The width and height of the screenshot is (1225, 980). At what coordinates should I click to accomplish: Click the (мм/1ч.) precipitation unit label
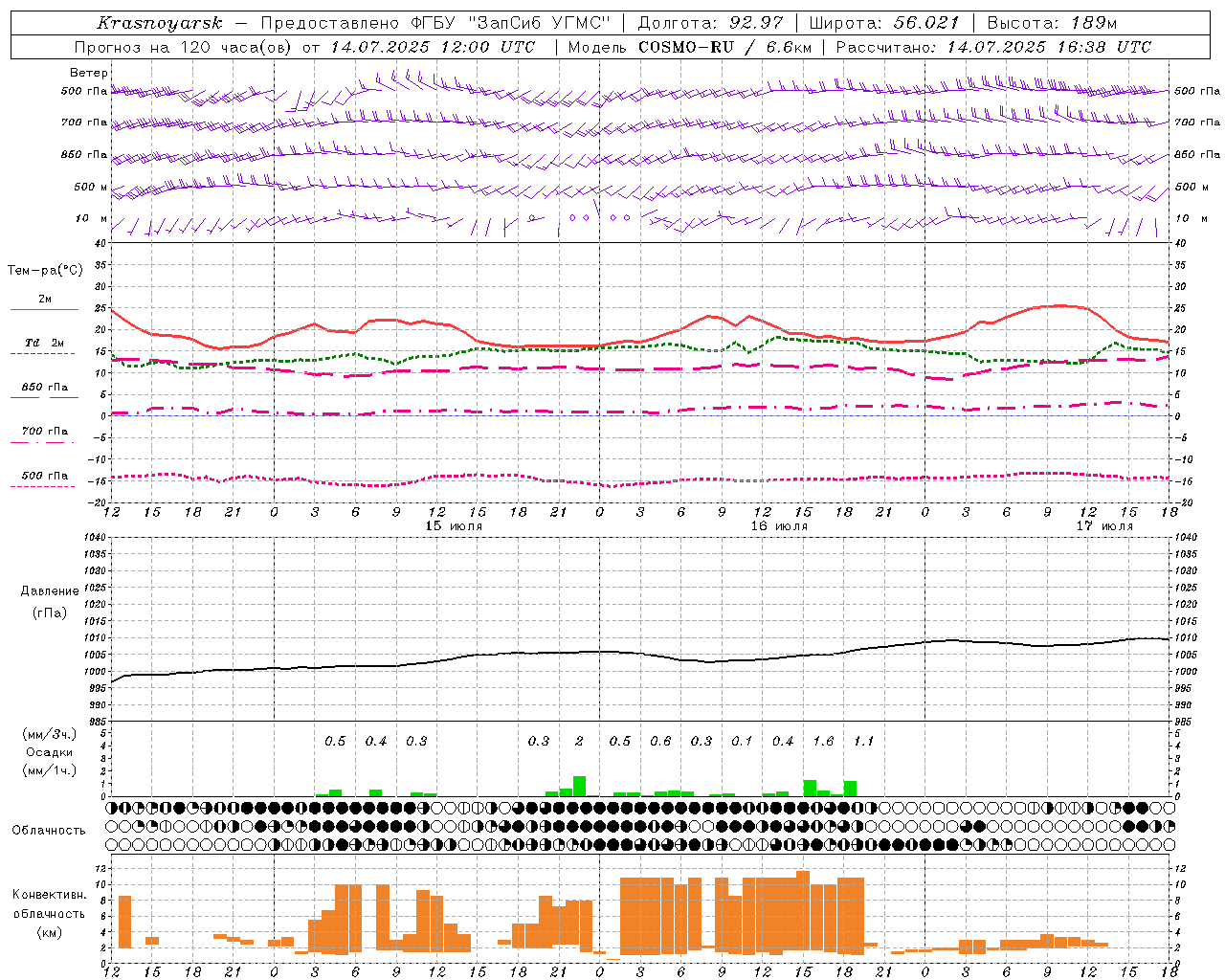(49, 770)
